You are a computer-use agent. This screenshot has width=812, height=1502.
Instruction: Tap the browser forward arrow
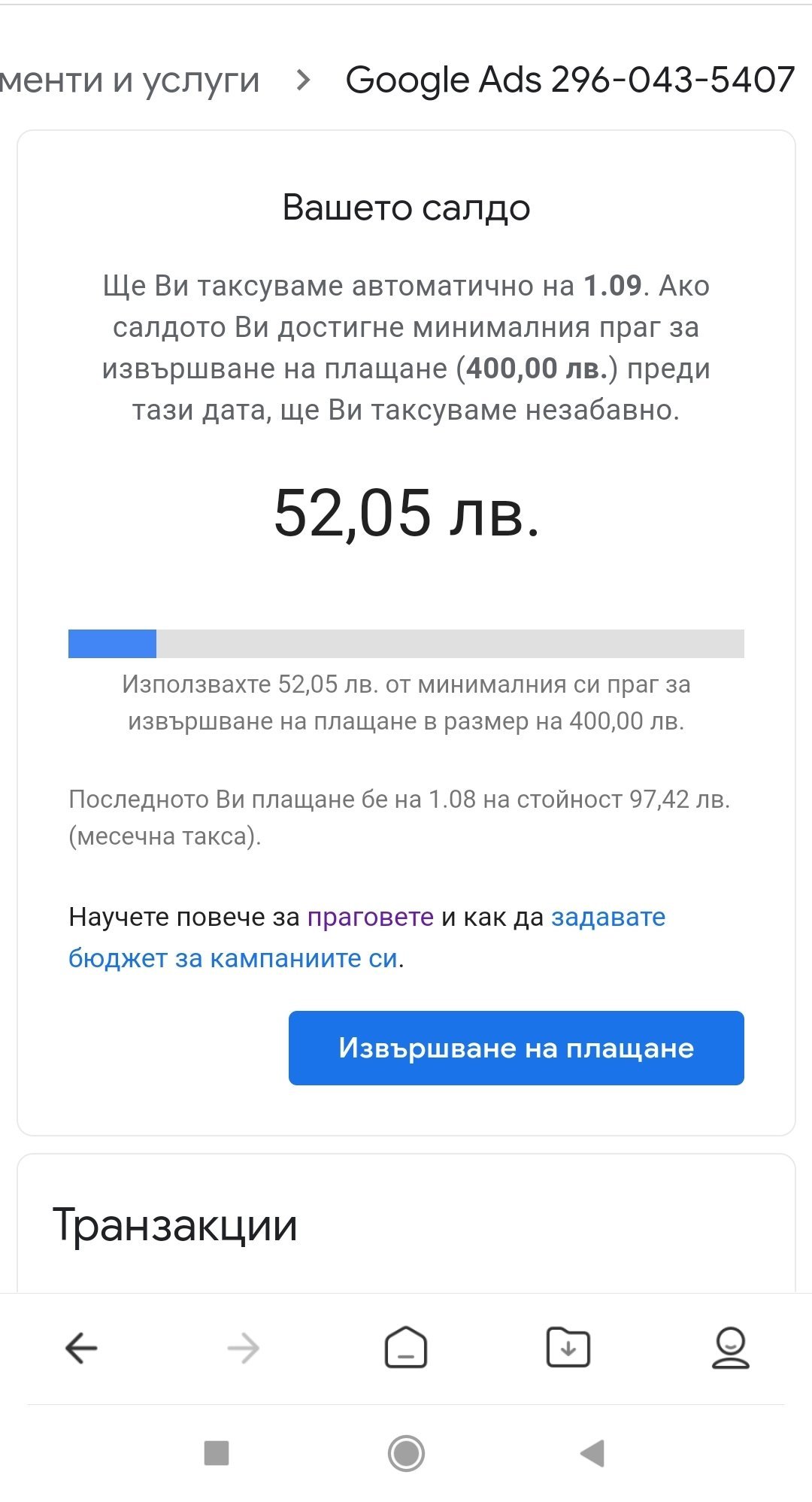pyautogui.click(x=243, y=1348)
